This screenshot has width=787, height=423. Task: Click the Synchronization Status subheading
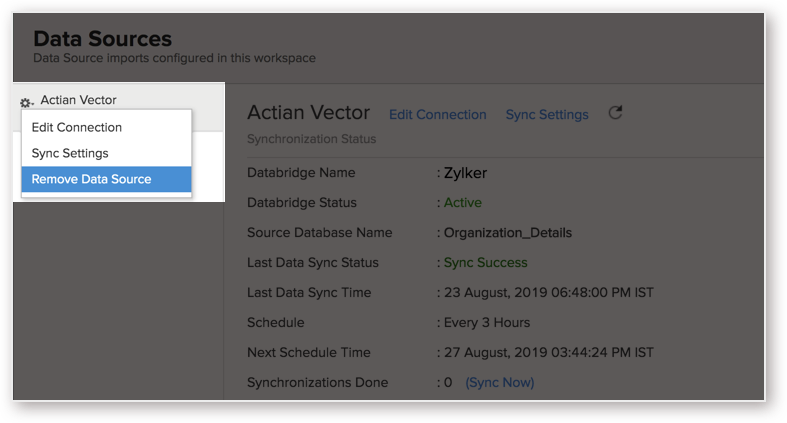(x=312, y=139)
